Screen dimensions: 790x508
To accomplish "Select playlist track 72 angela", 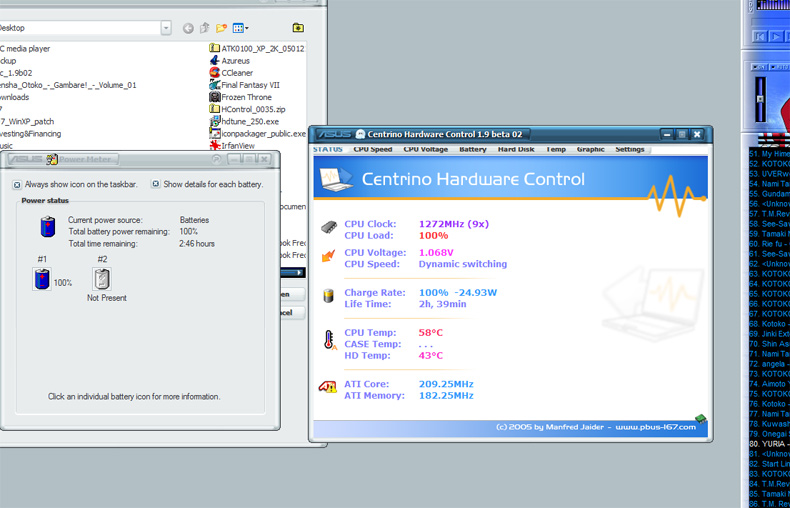I will coord(769,364).
